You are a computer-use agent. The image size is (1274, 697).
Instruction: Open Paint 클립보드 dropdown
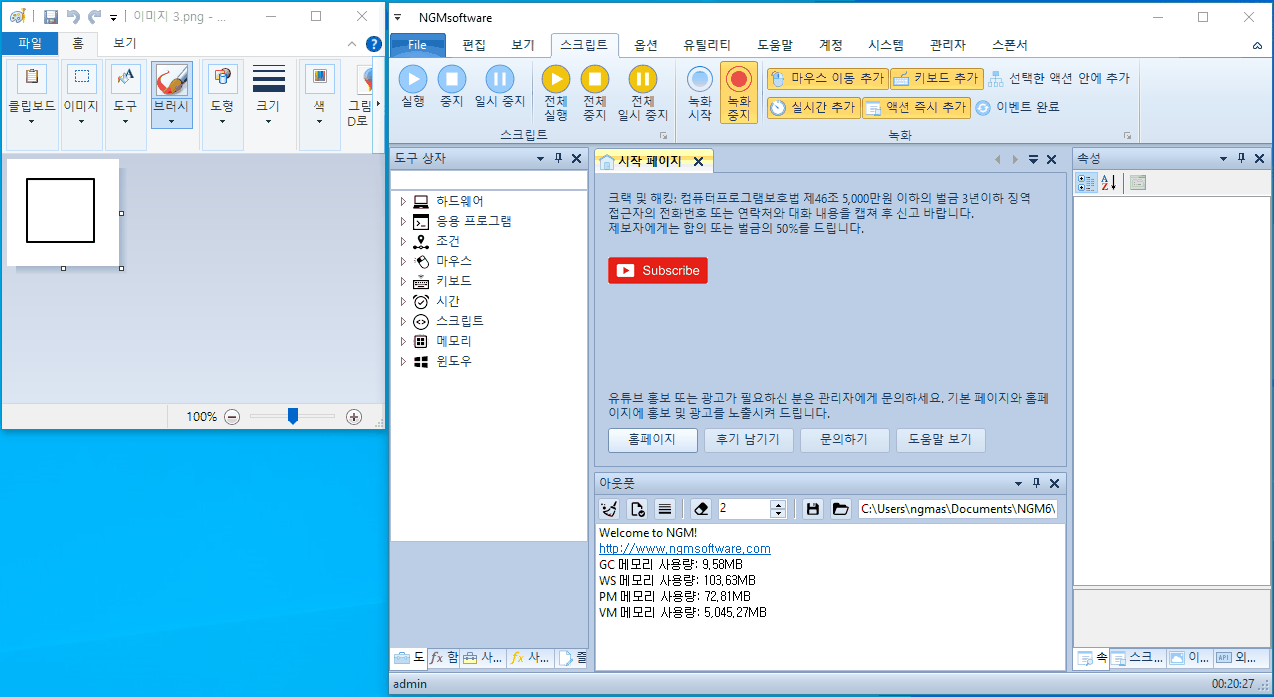(x=32, y=105)
